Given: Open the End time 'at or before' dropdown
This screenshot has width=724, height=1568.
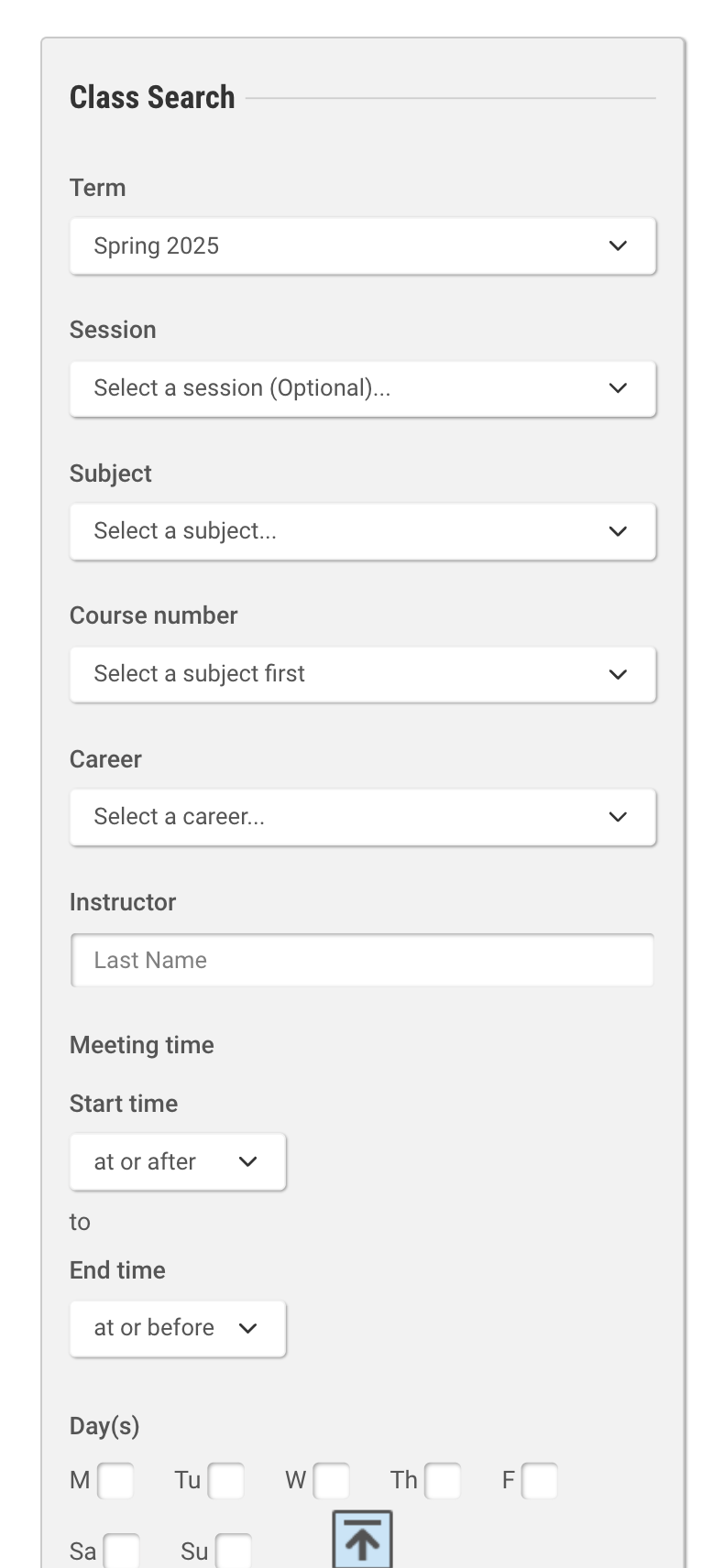Looking at the screenshot, I should [x=178, y=1328].
